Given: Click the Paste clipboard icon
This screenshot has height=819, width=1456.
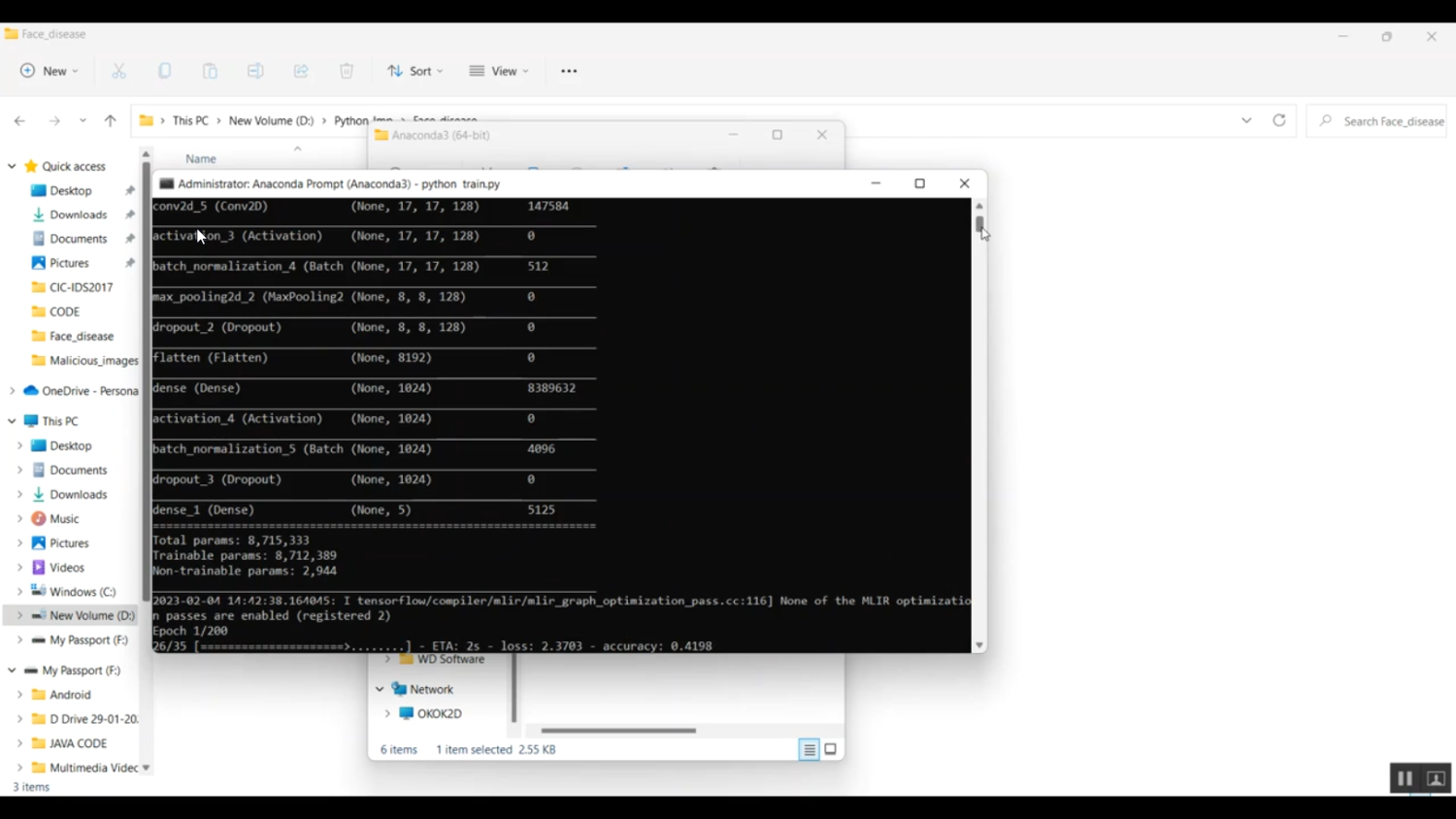Looking at the screenshot, I should click(210, 71).
